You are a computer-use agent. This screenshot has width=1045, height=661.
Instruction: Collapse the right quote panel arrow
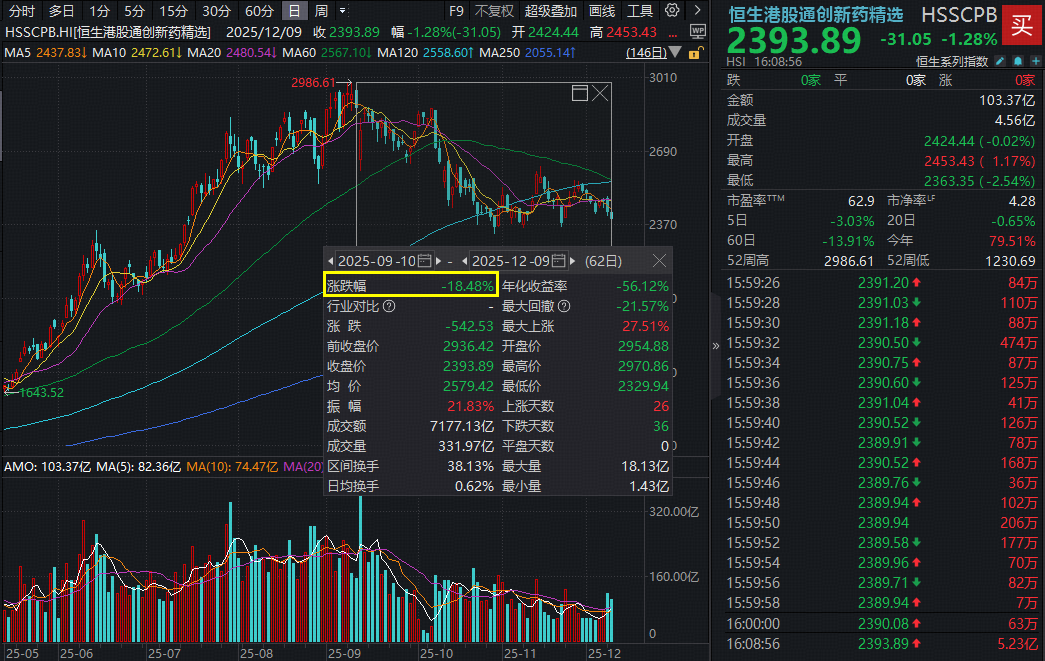coord(714,346)
